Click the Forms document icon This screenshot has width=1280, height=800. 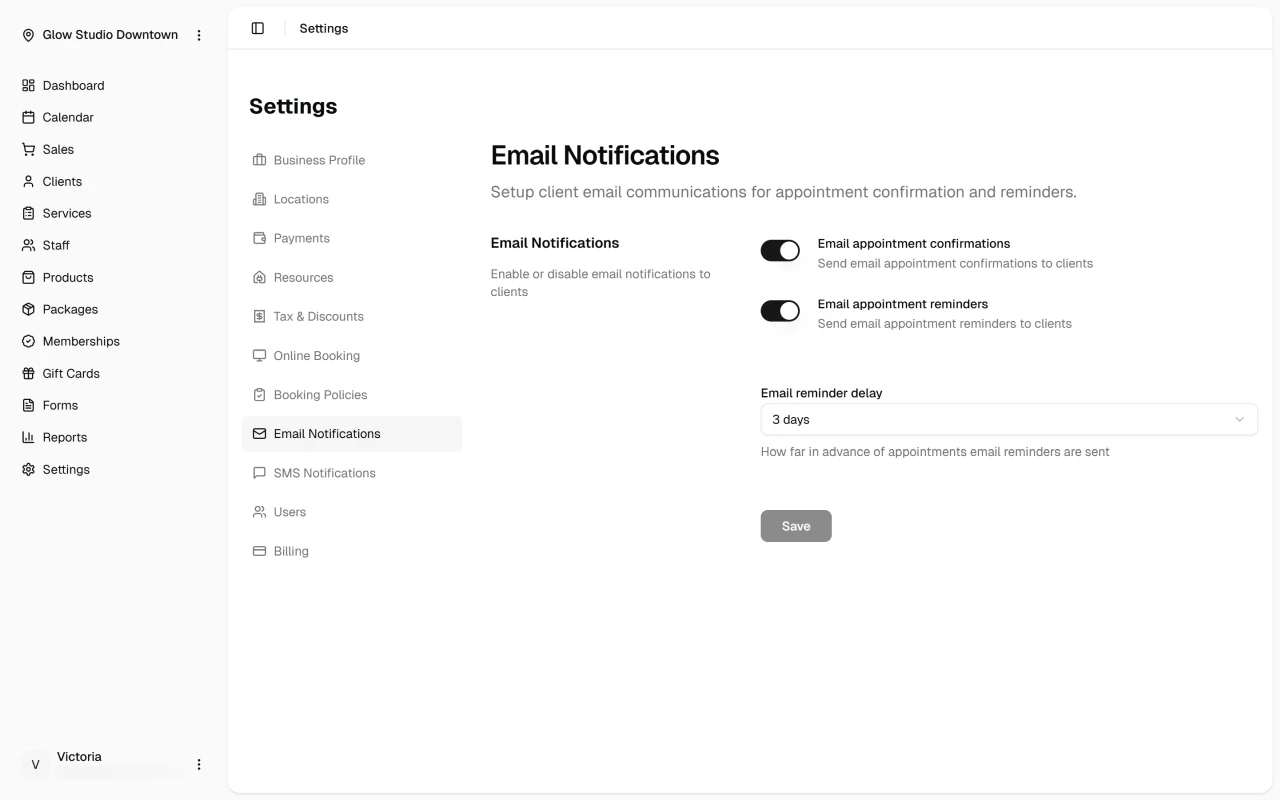[28, 405]
